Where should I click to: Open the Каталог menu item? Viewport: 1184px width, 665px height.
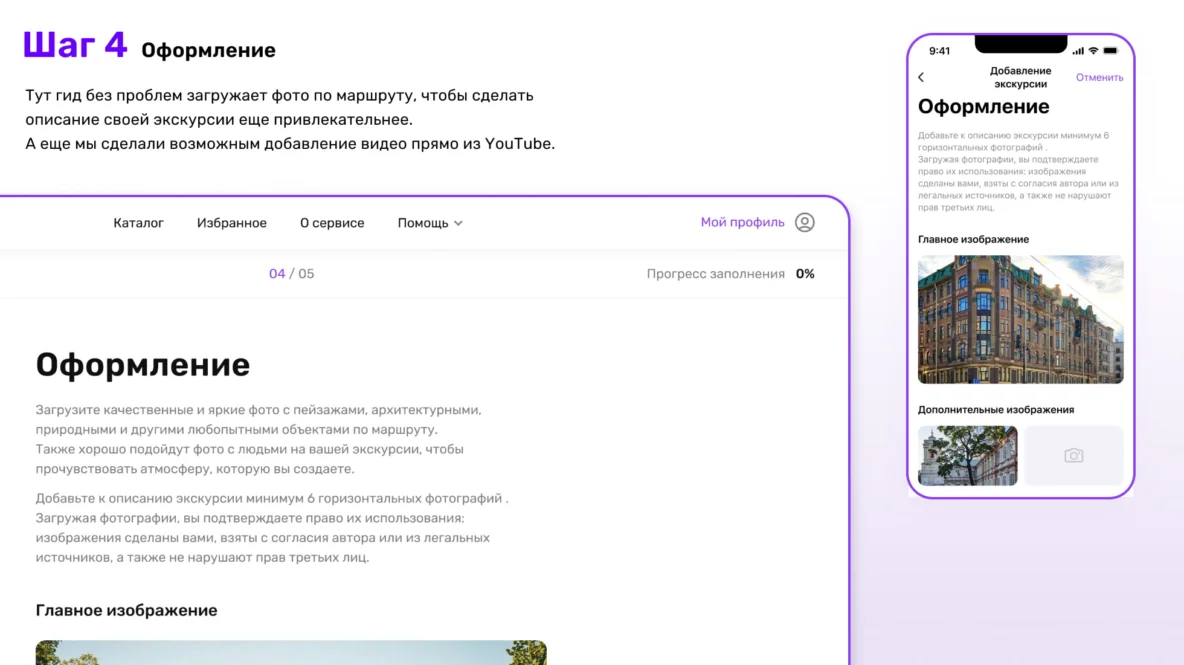[x=138, y=223]
